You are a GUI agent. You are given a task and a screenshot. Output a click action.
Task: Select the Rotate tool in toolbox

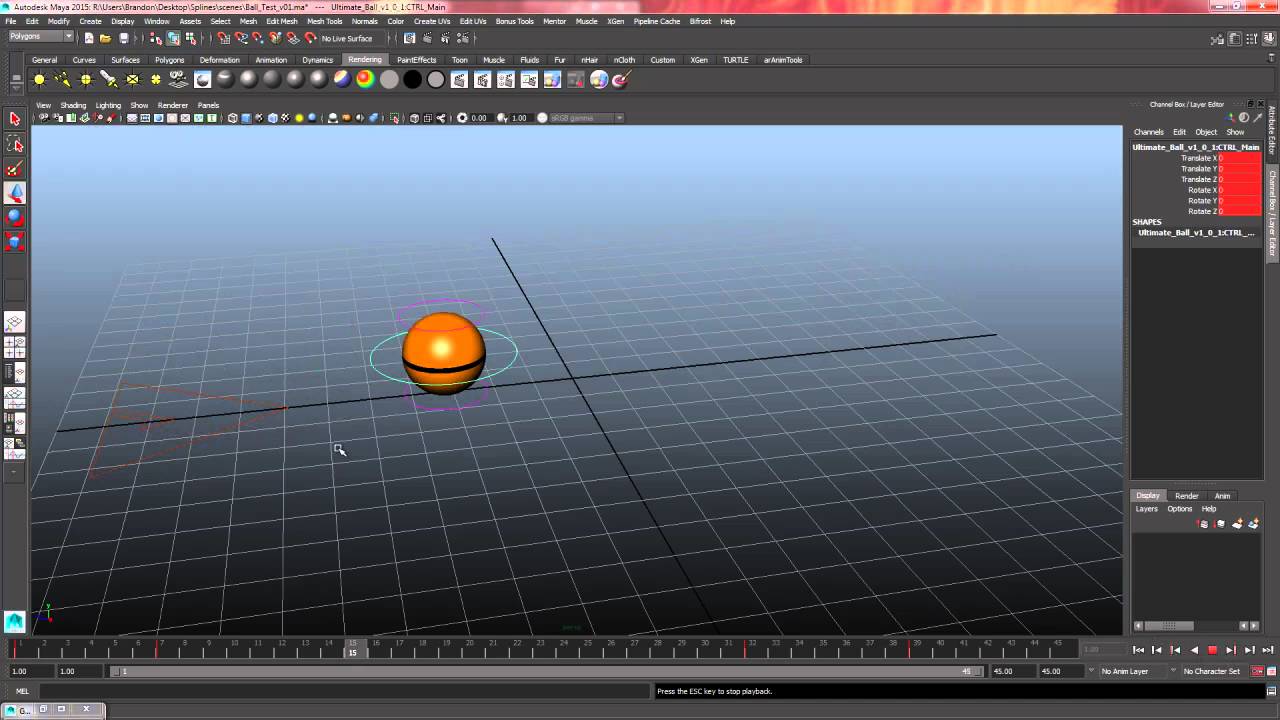click(14, 217)
